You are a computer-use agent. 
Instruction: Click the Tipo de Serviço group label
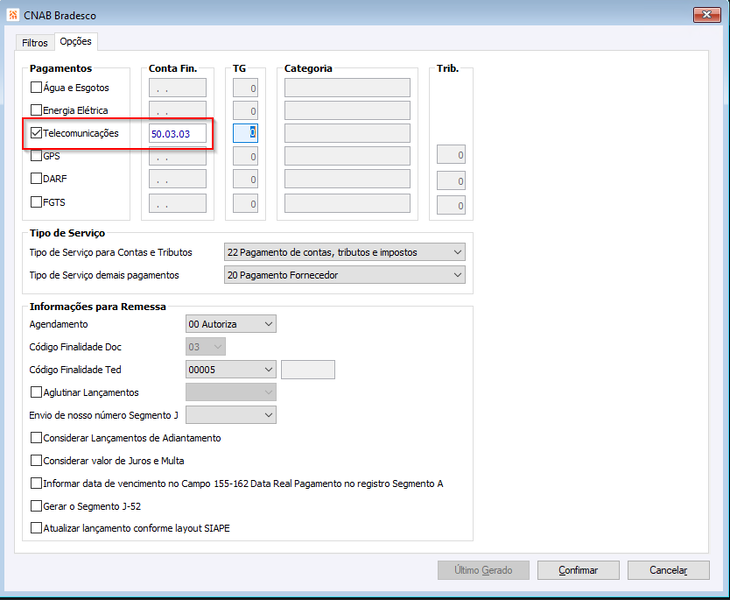[68, 233]
